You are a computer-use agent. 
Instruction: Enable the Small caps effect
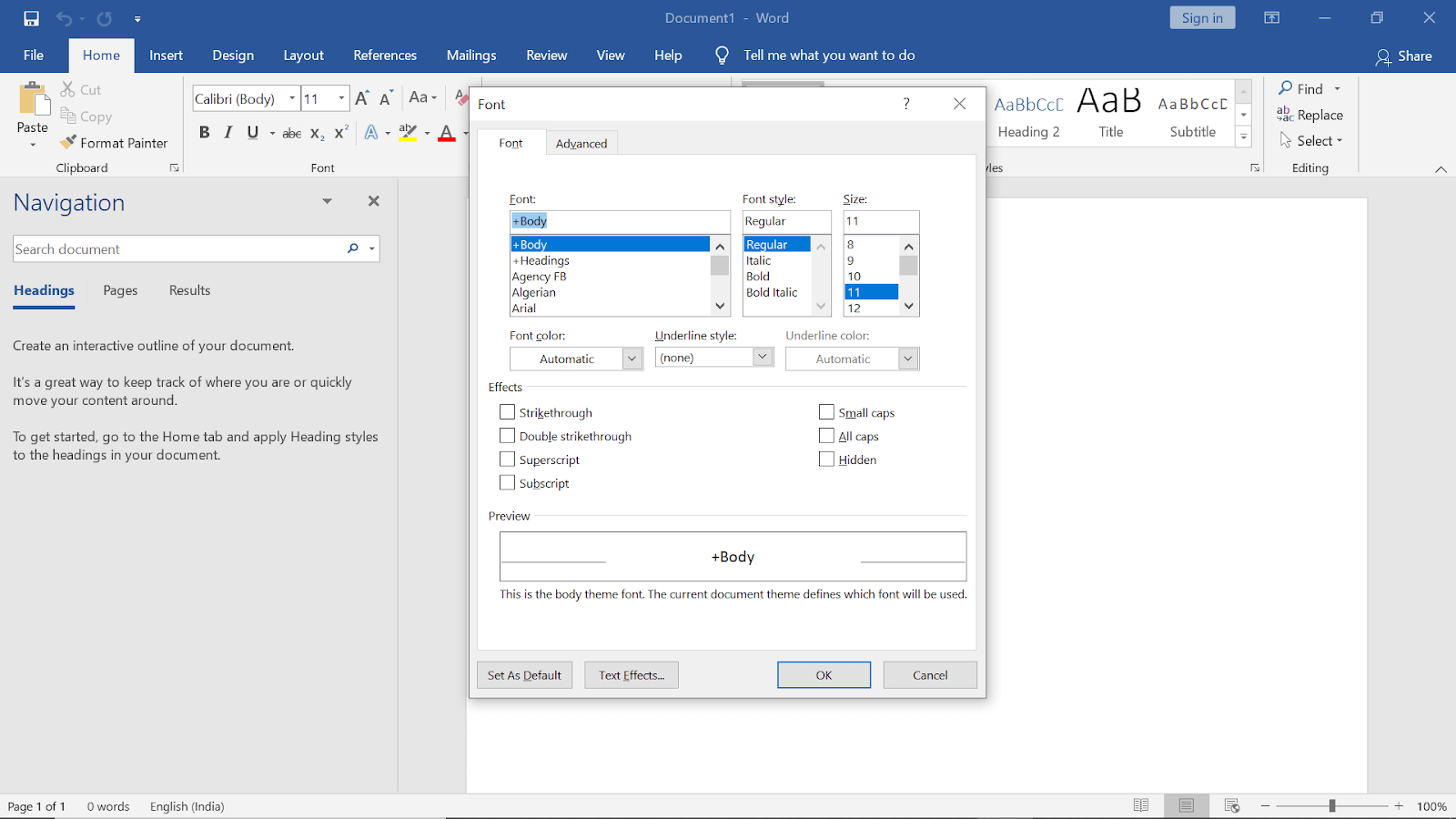826,411
